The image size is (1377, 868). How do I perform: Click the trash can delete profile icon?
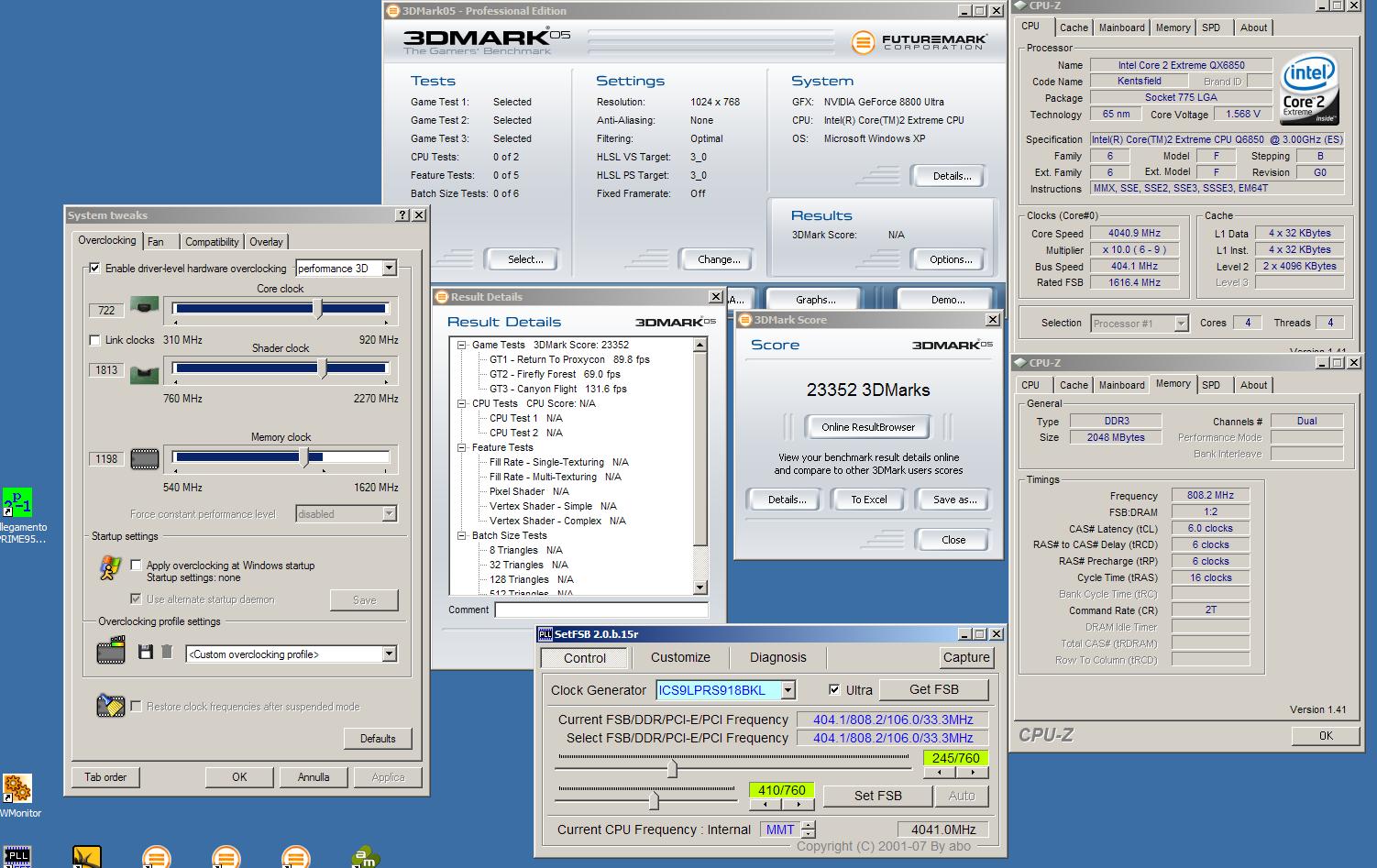[x=167, y=652]
